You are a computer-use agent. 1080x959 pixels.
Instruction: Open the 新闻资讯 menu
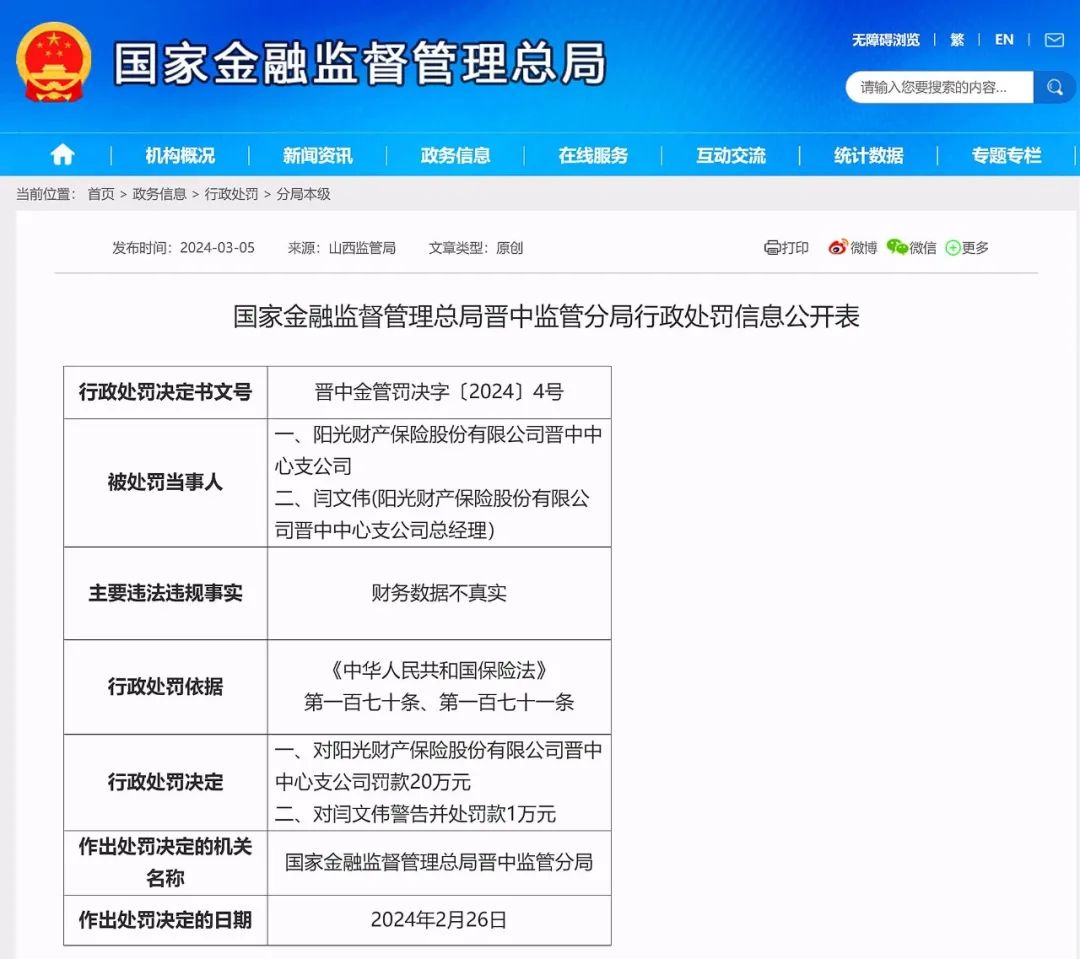[318, 155]
